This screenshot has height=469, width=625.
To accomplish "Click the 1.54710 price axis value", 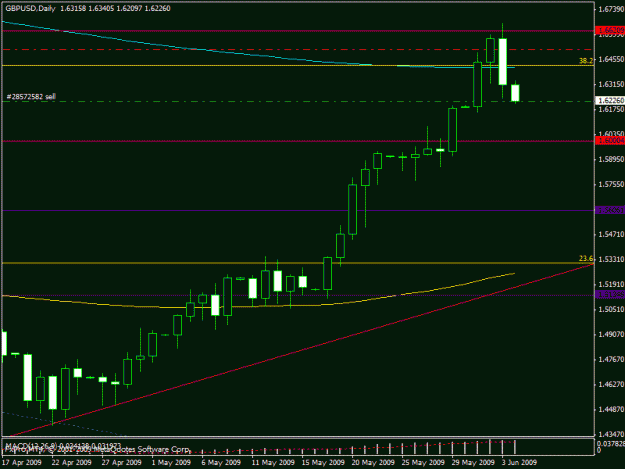I will click(x=611, y=234).
